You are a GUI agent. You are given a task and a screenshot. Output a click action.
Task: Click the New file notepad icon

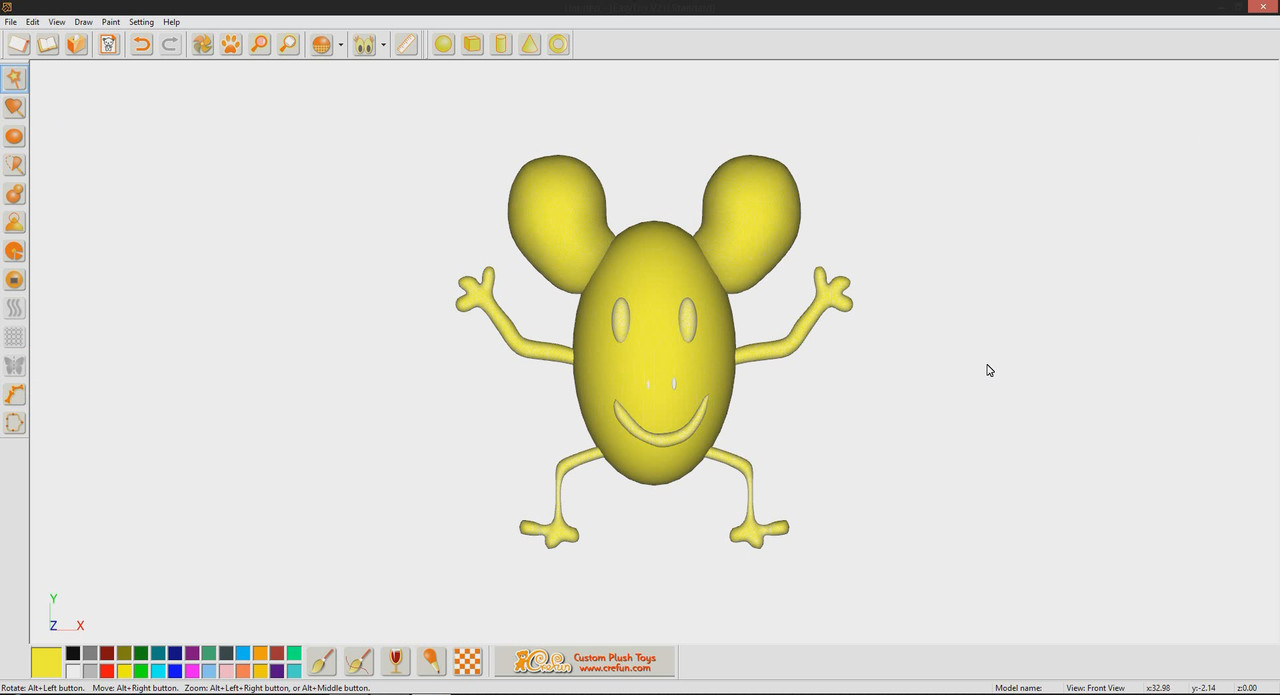tap(19, 44)
